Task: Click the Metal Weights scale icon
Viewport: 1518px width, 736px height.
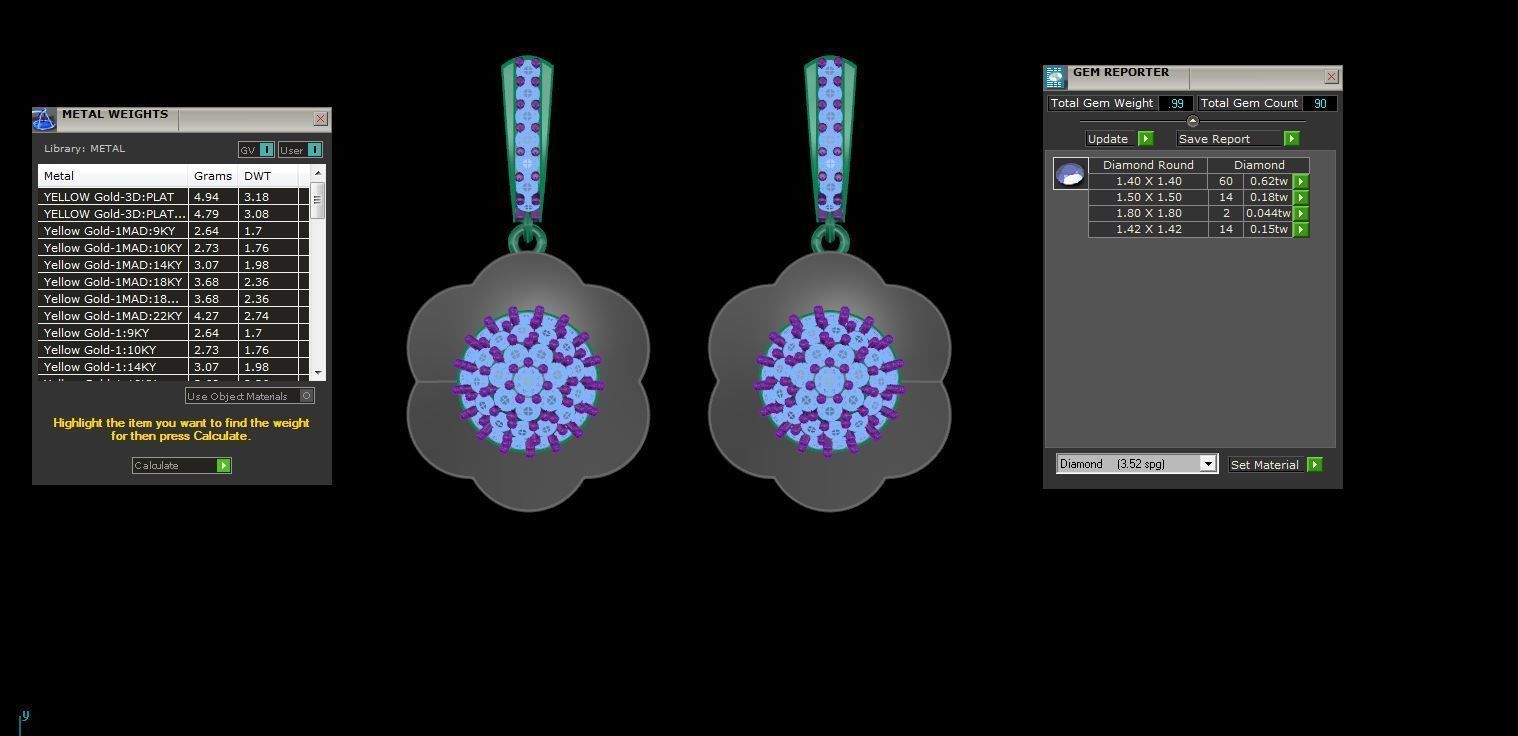Action: click(x=44, y=120)
